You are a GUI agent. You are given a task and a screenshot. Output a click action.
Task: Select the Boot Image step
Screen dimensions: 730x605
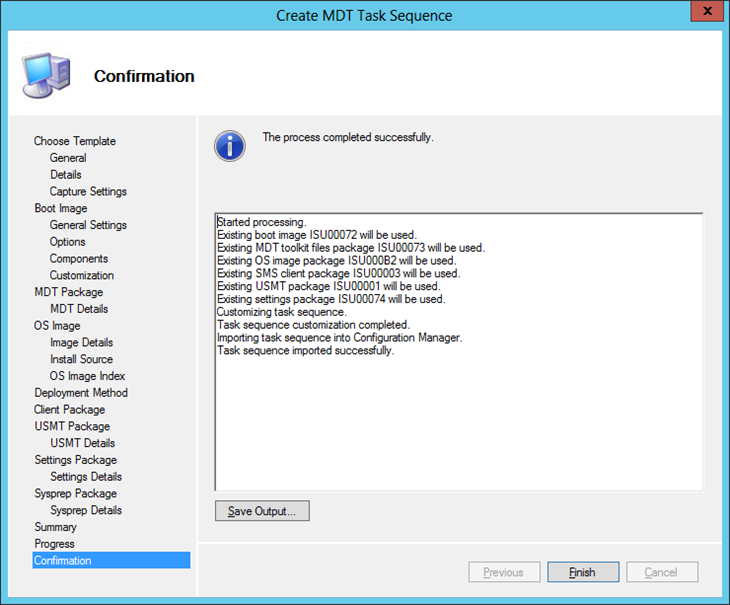(x=61, y=208)
